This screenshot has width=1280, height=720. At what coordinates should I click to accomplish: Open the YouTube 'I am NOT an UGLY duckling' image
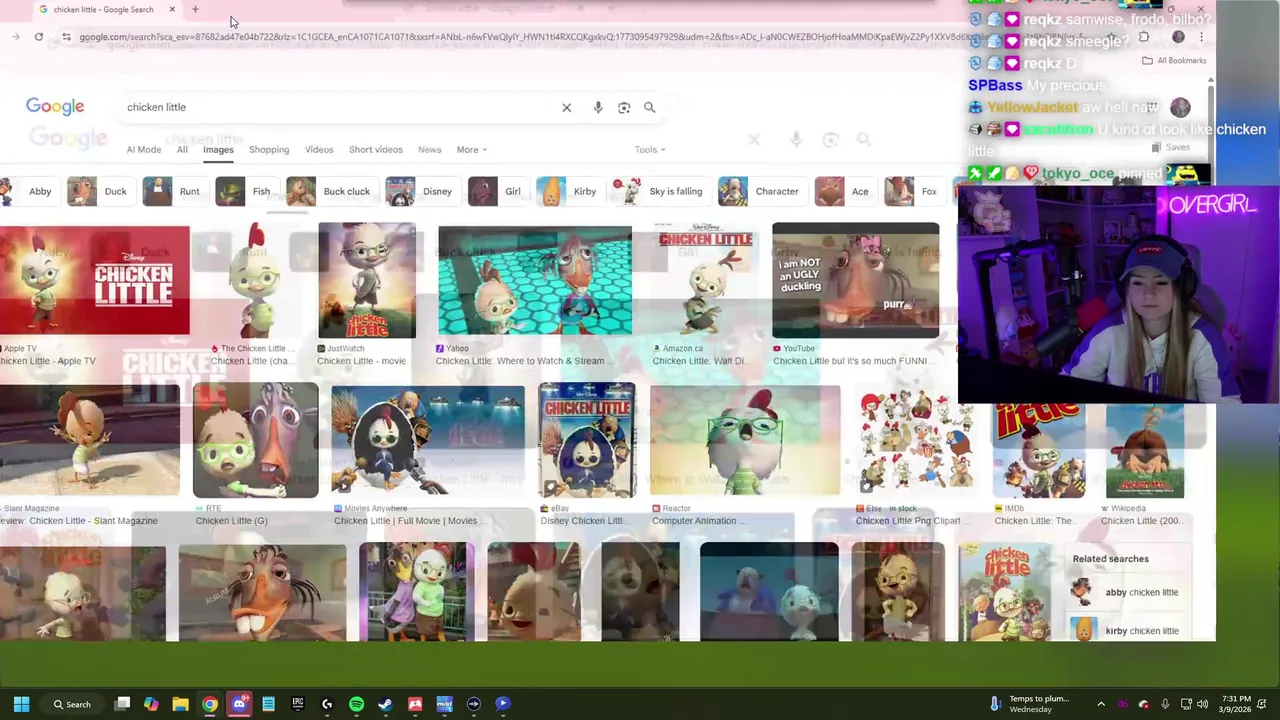855,280
